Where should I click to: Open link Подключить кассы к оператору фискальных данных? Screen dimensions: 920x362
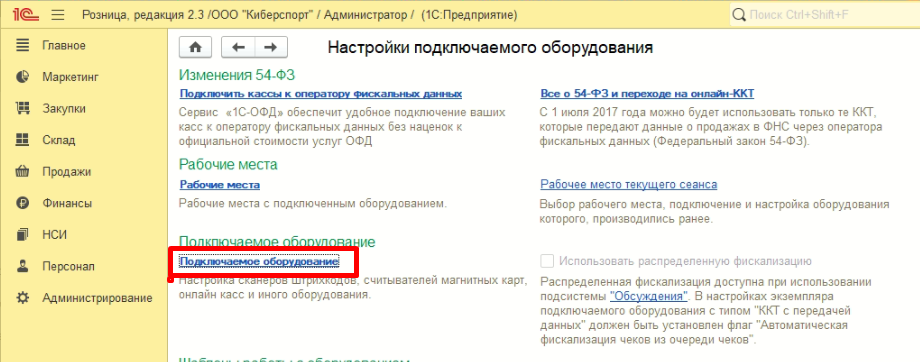[x=321, y=94]
